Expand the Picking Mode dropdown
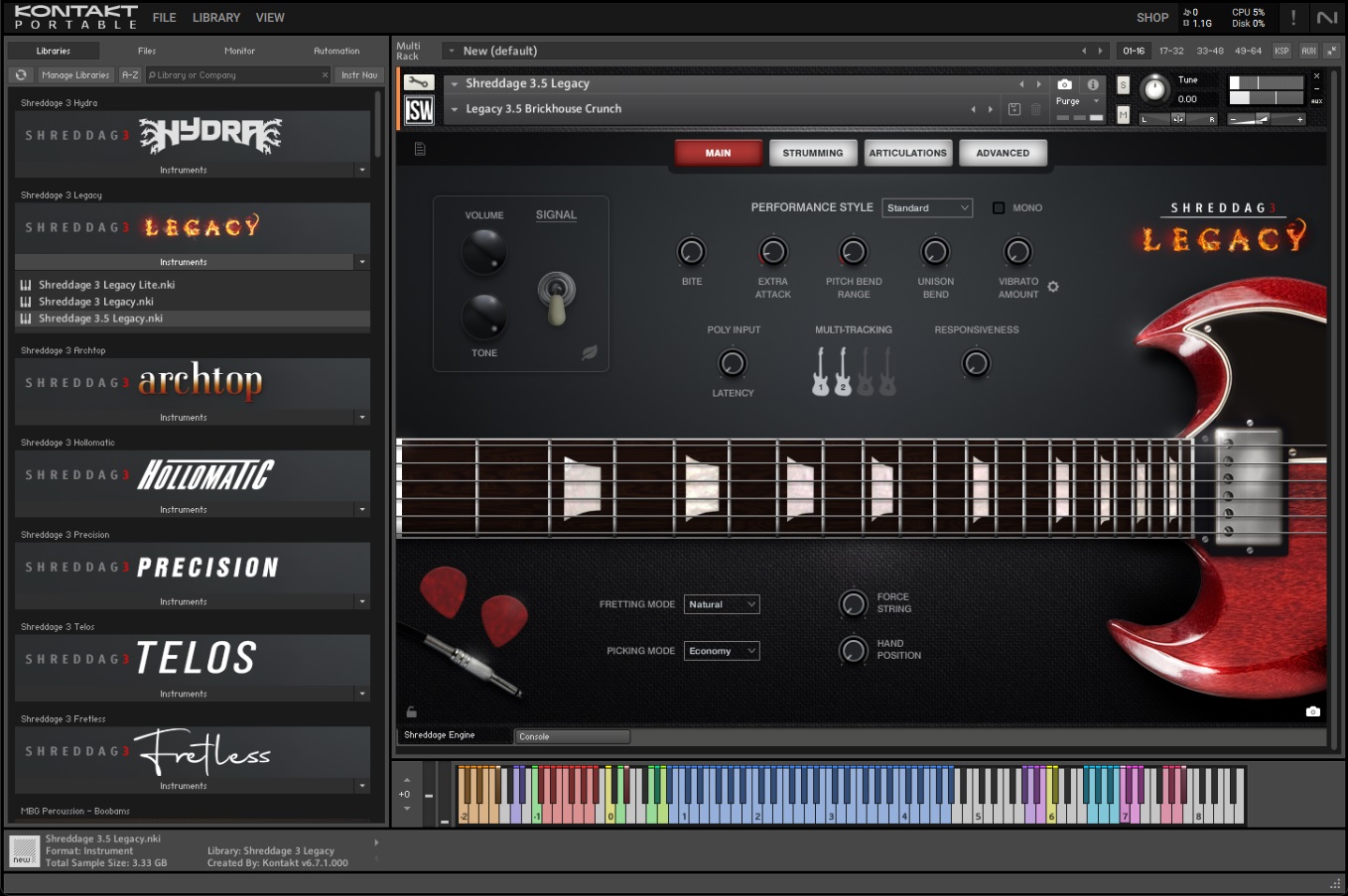Image resolution: width=1348 pixels, height=896 pixels. (x=722, y=651)
